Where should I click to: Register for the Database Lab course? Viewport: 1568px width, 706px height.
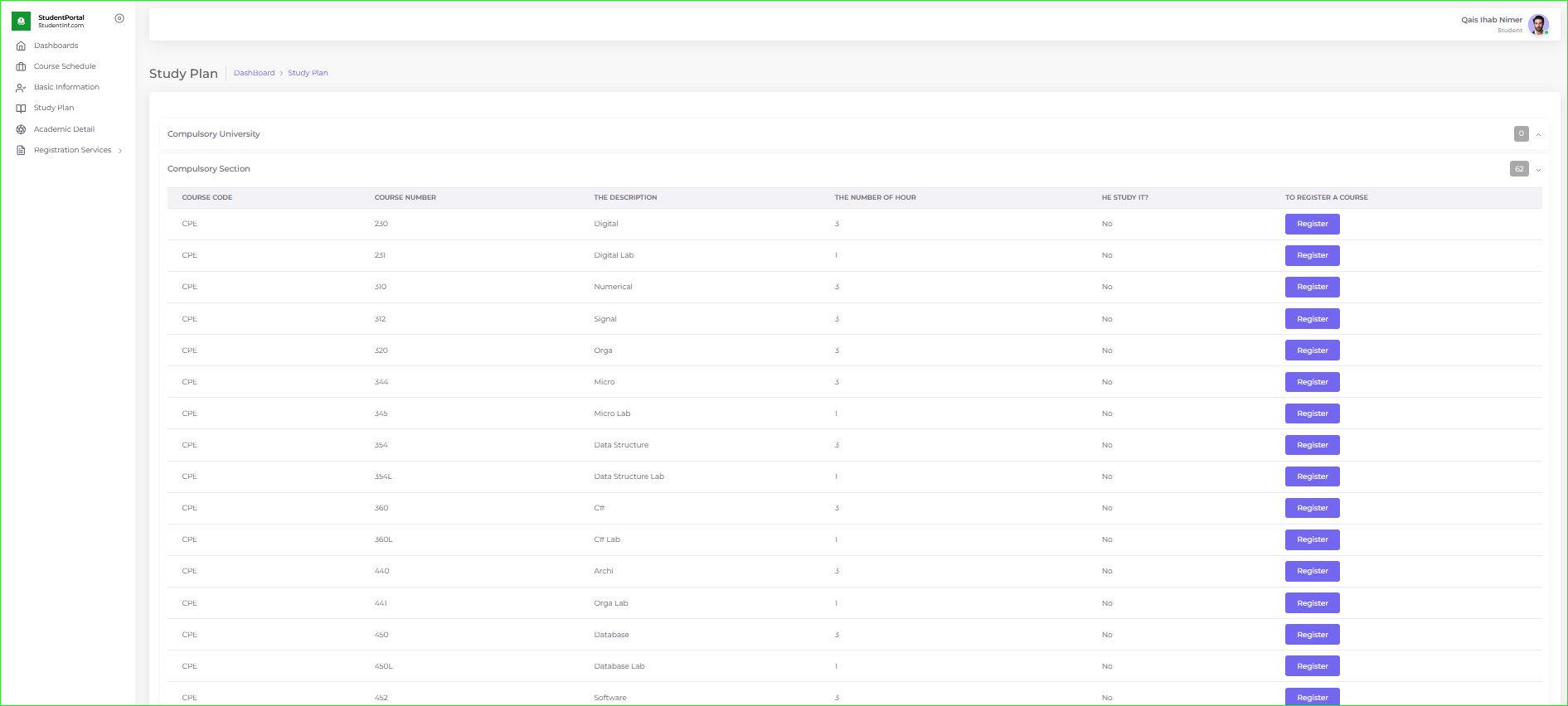pyautogui.click(x=1312, y=666)
